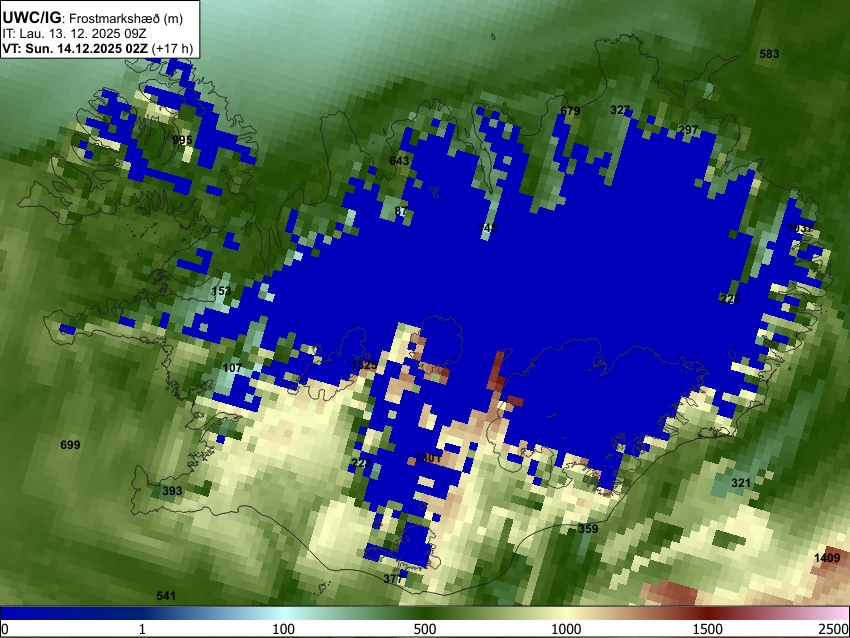Click the map value label 541
This screenshot has height=638, width=850.
[x=166, y=596]
